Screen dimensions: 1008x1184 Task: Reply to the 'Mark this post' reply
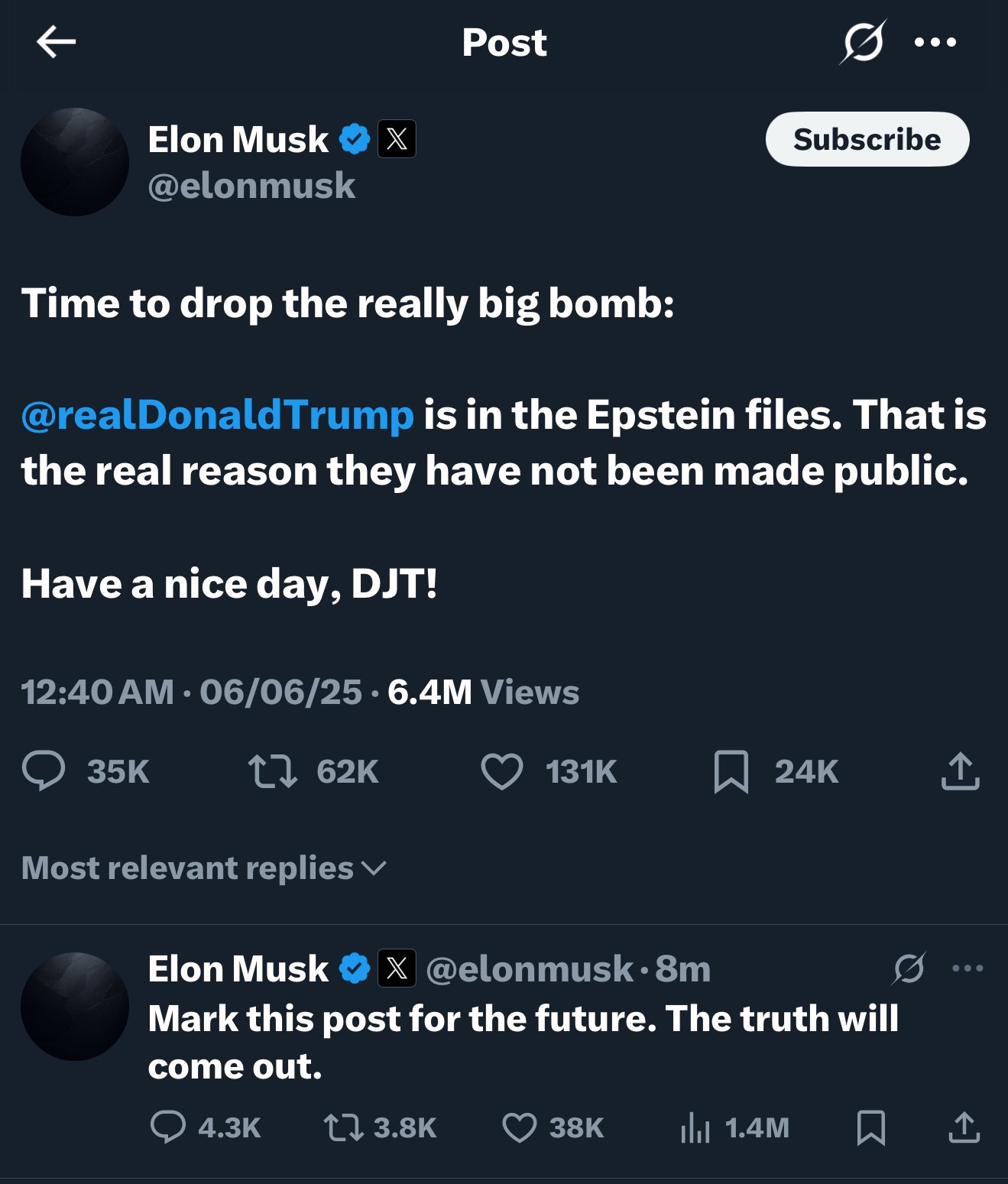click(167, 1127)
